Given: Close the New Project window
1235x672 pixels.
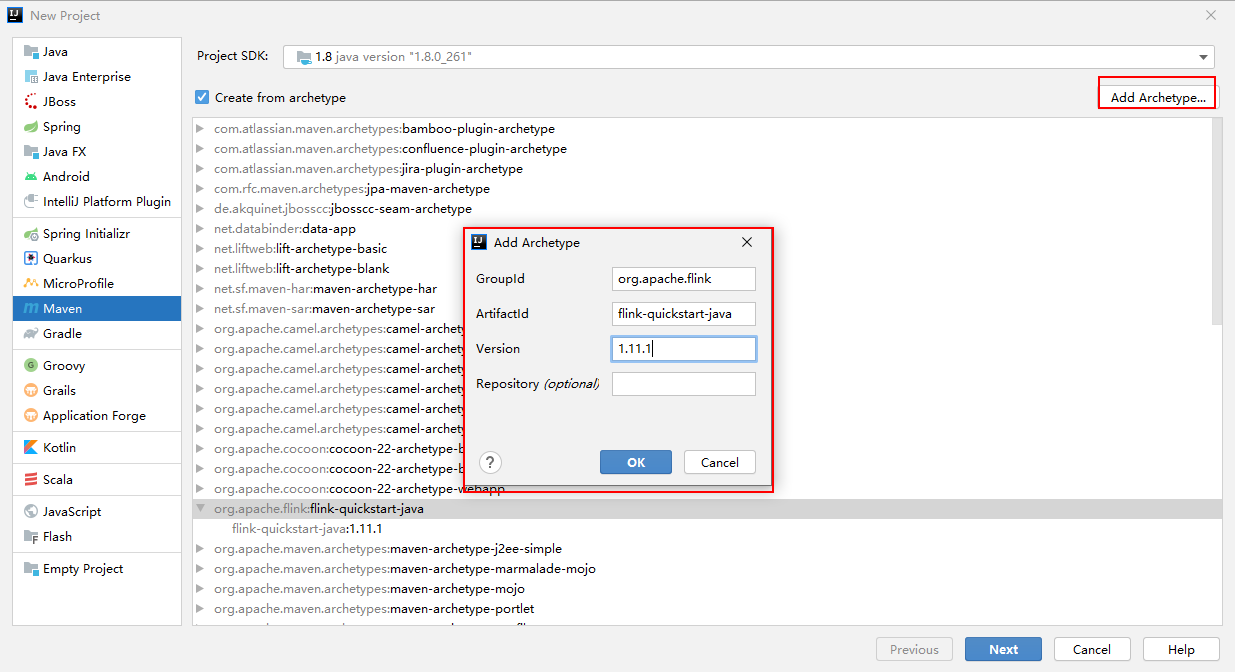Looking at the screenshot, I should (x=1211, y=15).
